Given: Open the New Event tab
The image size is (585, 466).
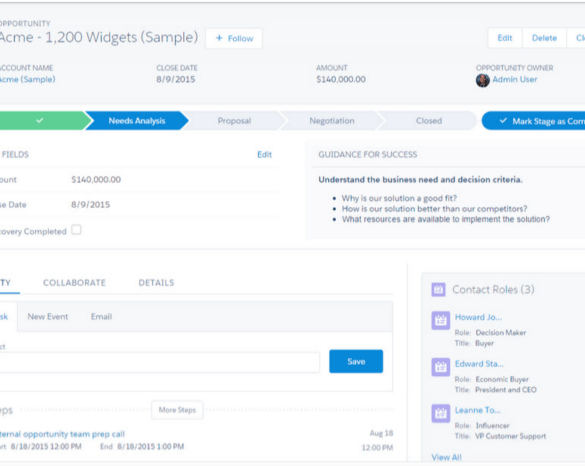Looking at the screenshot, I should pos(48,316).
